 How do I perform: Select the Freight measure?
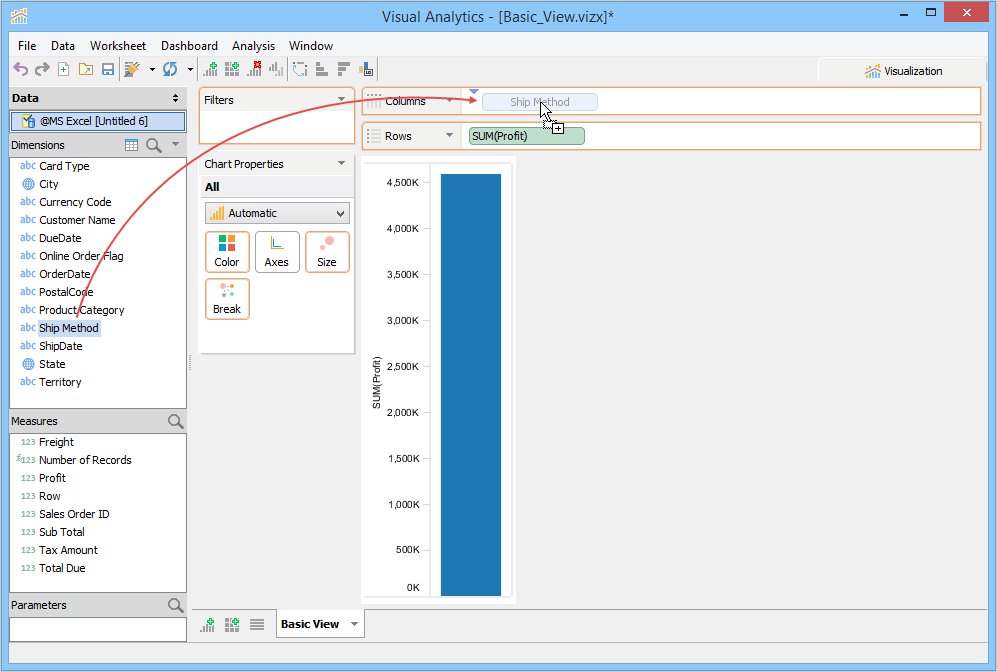(56, 442)
